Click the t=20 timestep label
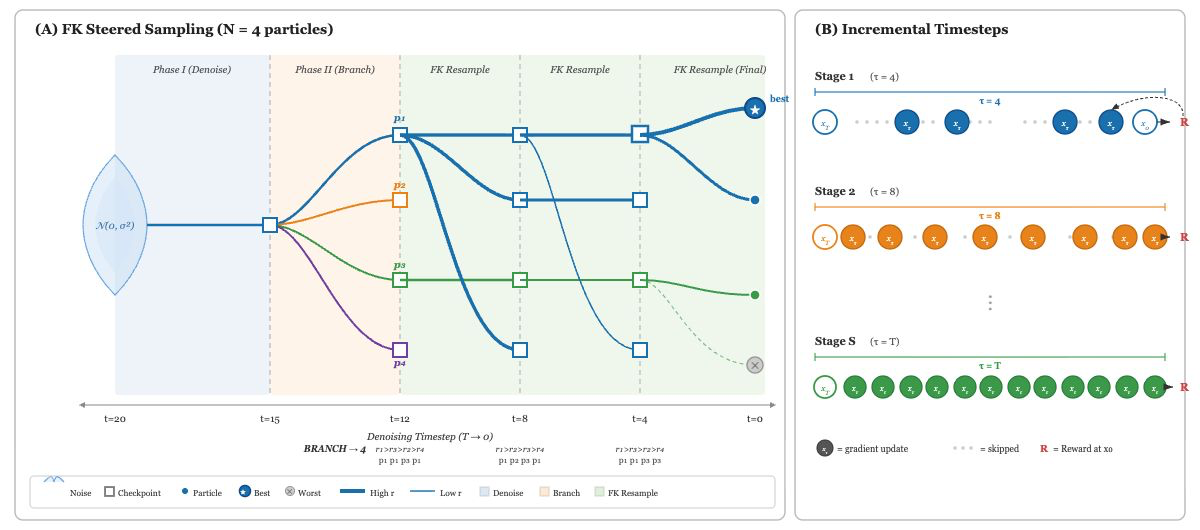1200x530 pixels. point(115,419)
